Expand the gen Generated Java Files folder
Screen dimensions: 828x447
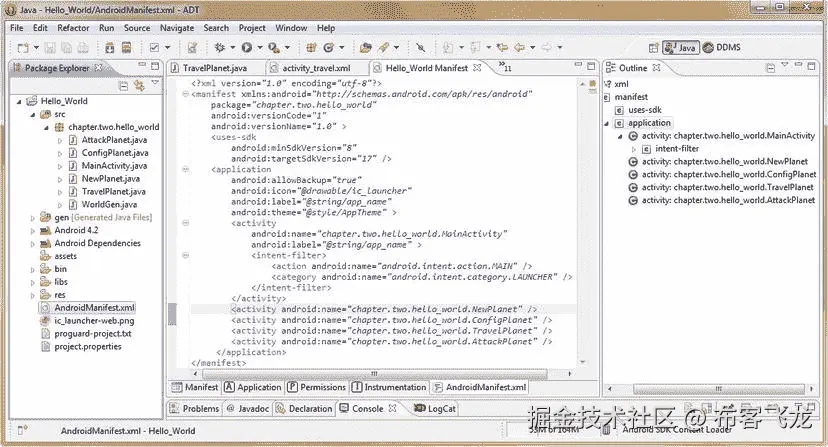click(x=33, y=218)
